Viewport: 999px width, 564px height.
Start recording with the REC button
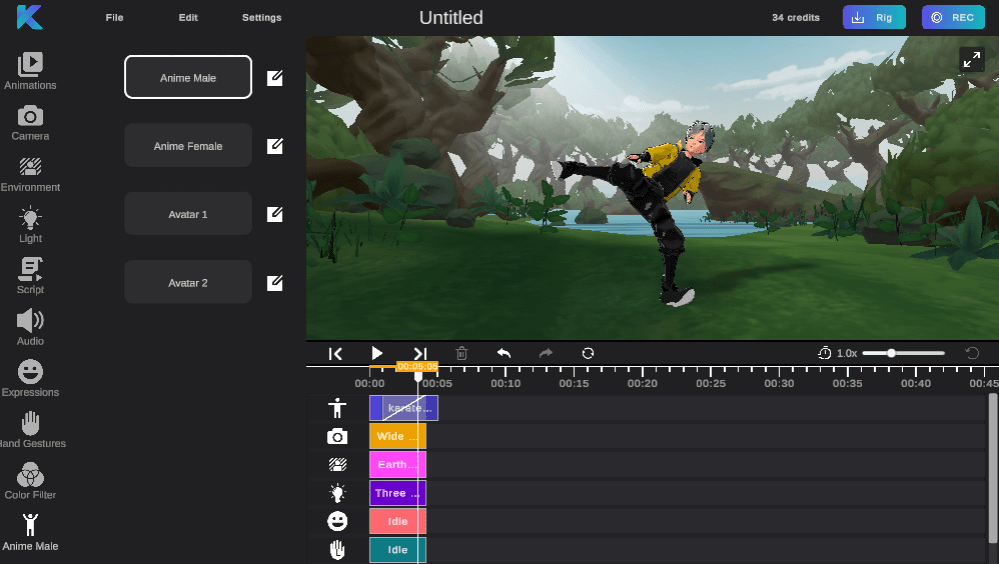coord(953,17)
